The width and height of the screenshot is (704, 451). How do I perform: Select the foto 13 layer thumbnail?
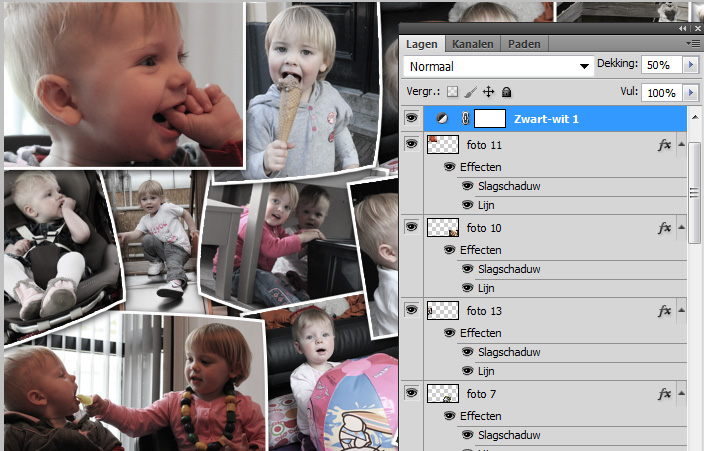click(x=443, y=311)
